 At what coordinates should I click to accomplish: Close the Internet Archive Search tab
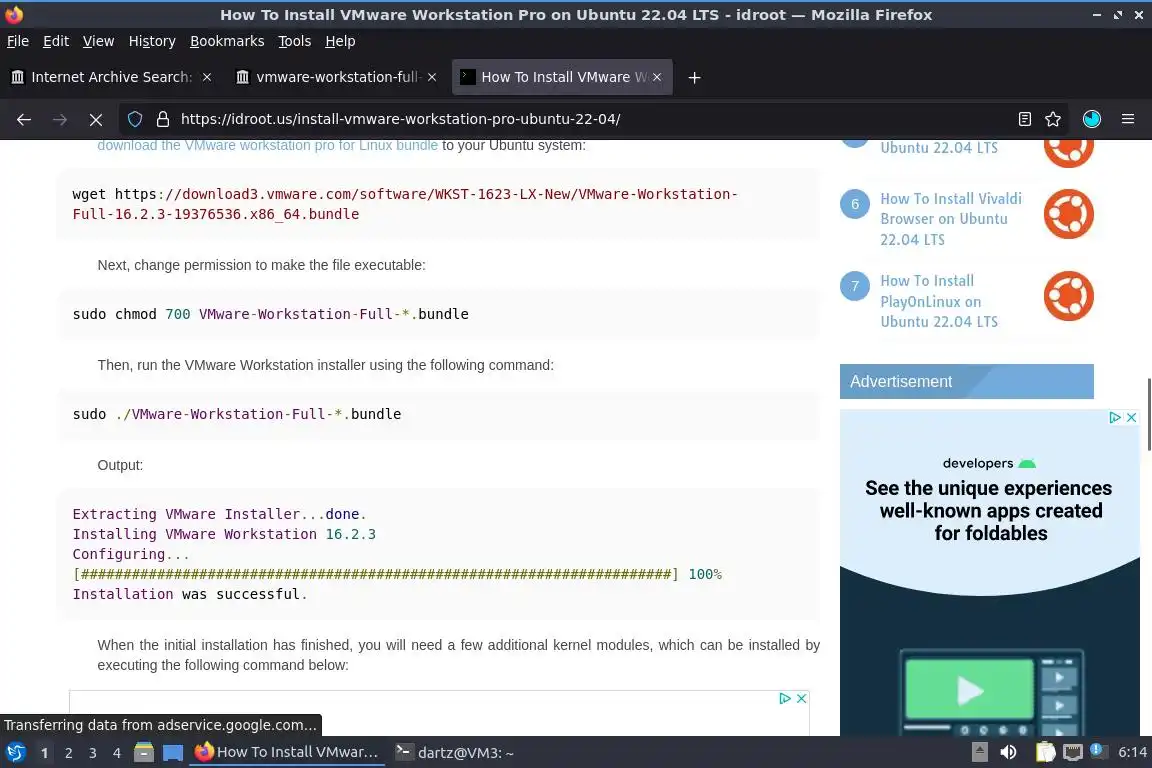207,77
